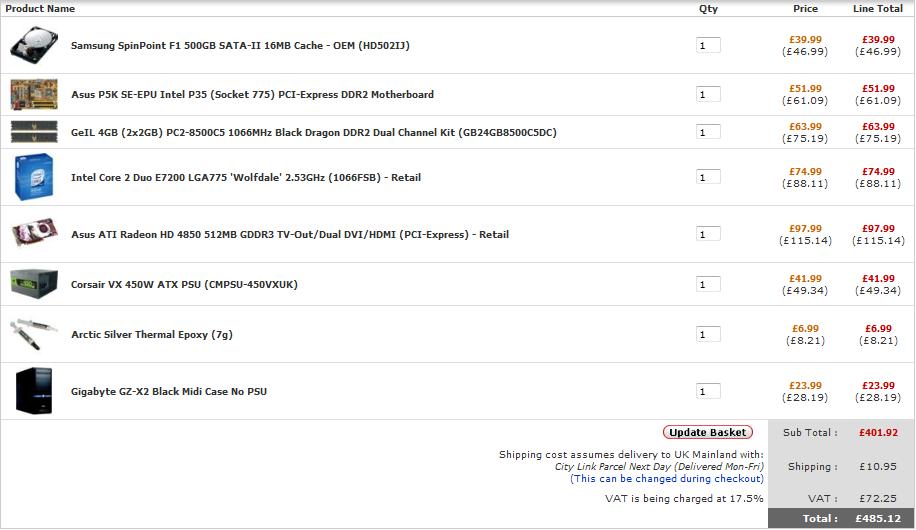Click the GeIL Black Dragon RAM image

pyautogui.click(x=34, y=132)
